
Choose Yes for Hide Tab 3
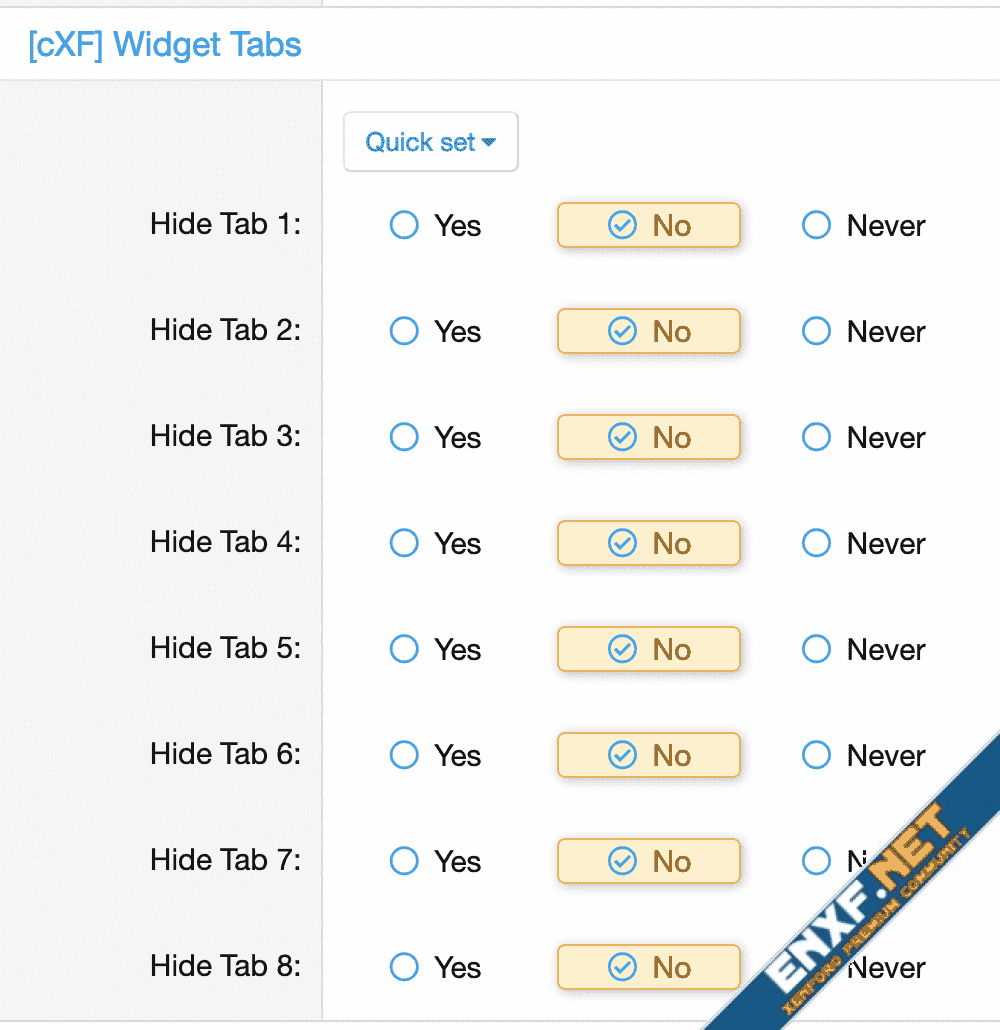404,438
